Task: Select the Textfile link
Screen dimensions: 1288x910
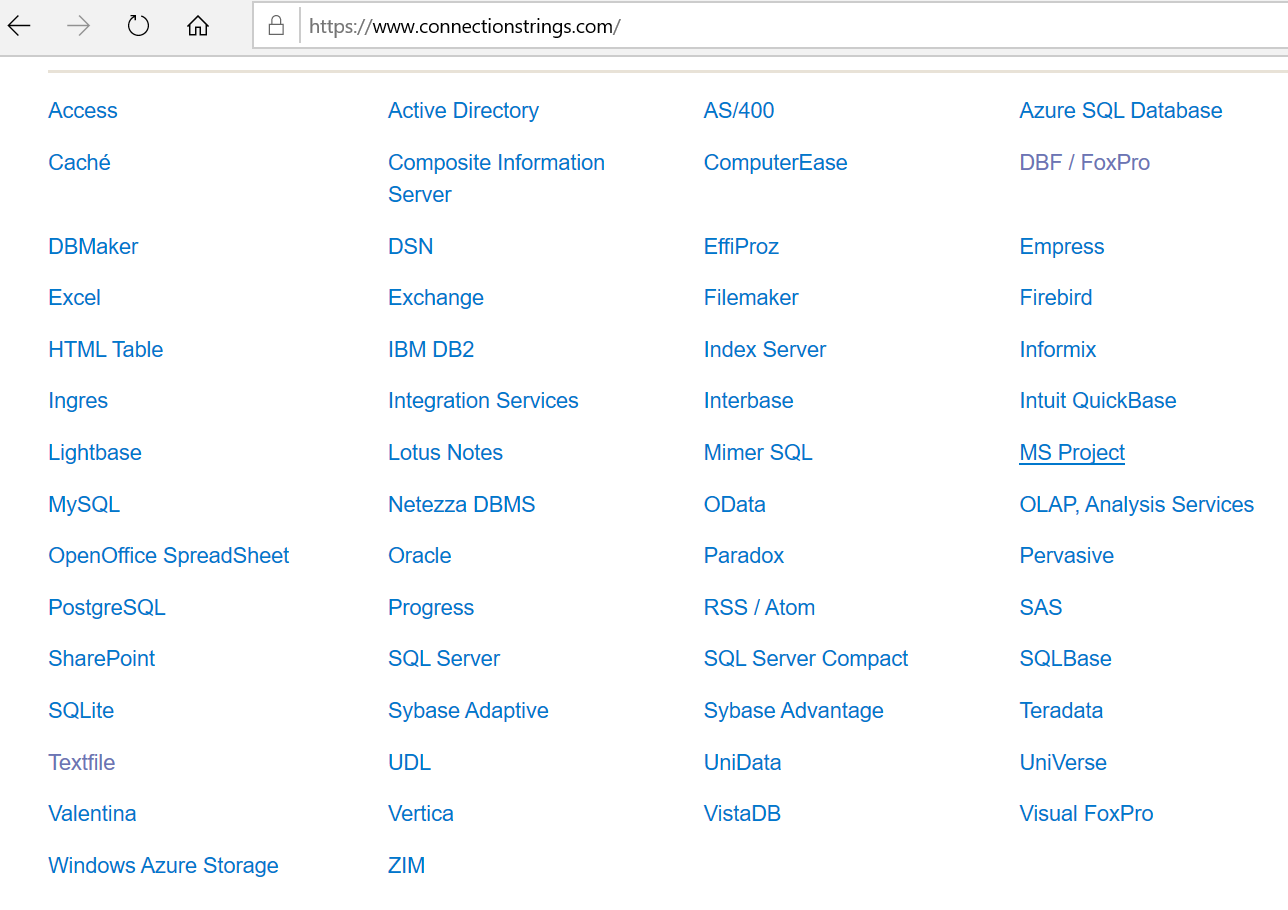Action: [82, 763]
